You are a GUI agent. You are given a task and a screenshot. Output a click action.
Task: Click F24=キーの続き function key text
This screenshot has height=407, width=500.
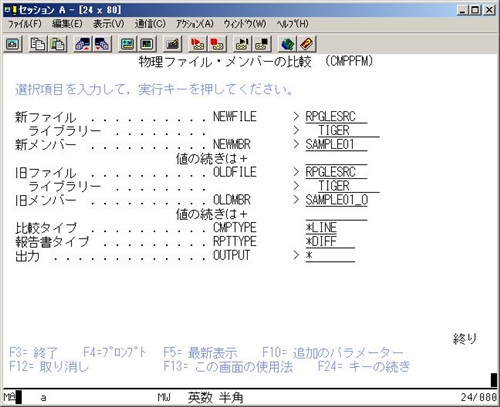tap(364, 367)
